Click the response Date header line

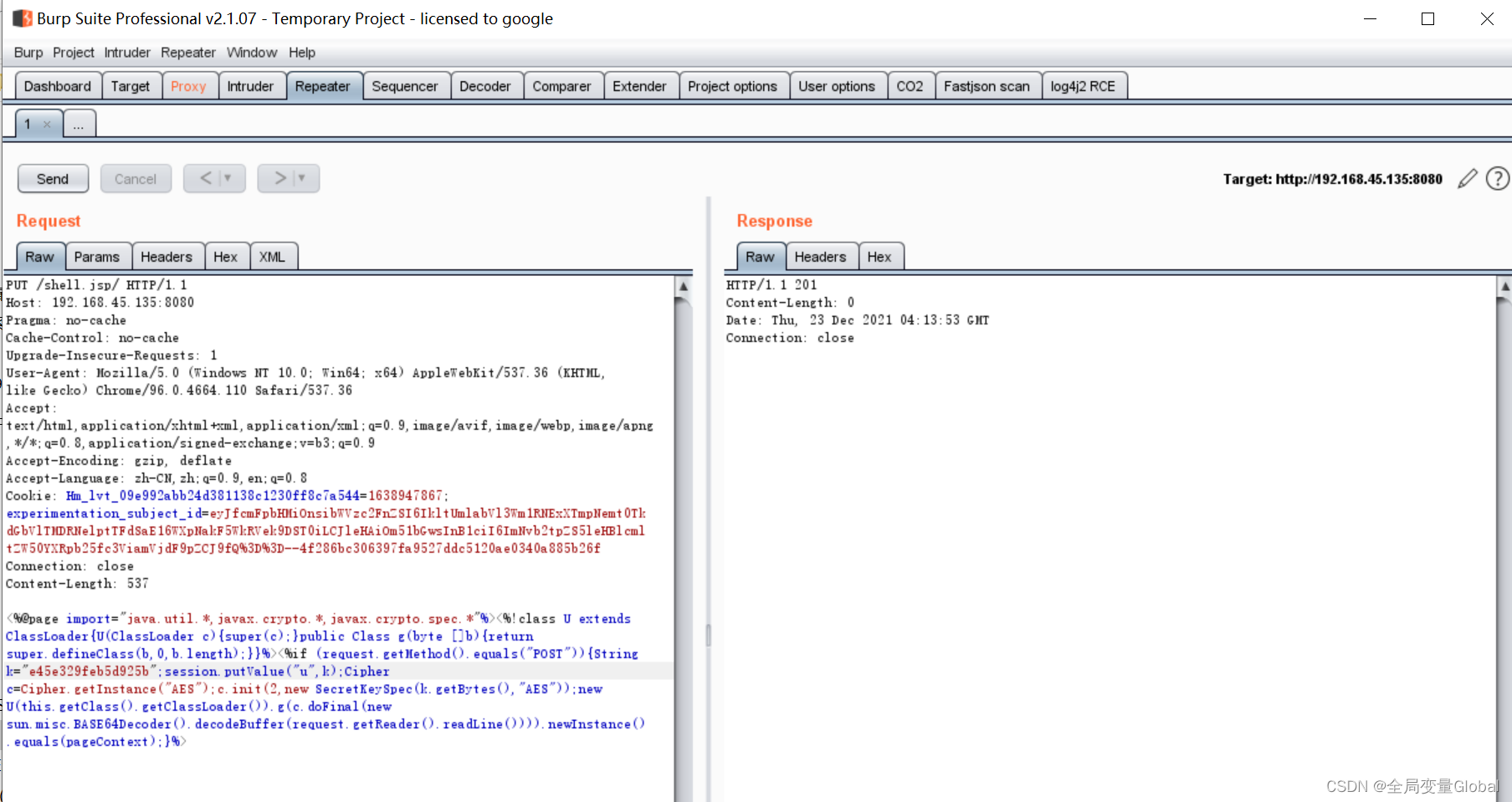pyautogui.click(x=858, y=319)
